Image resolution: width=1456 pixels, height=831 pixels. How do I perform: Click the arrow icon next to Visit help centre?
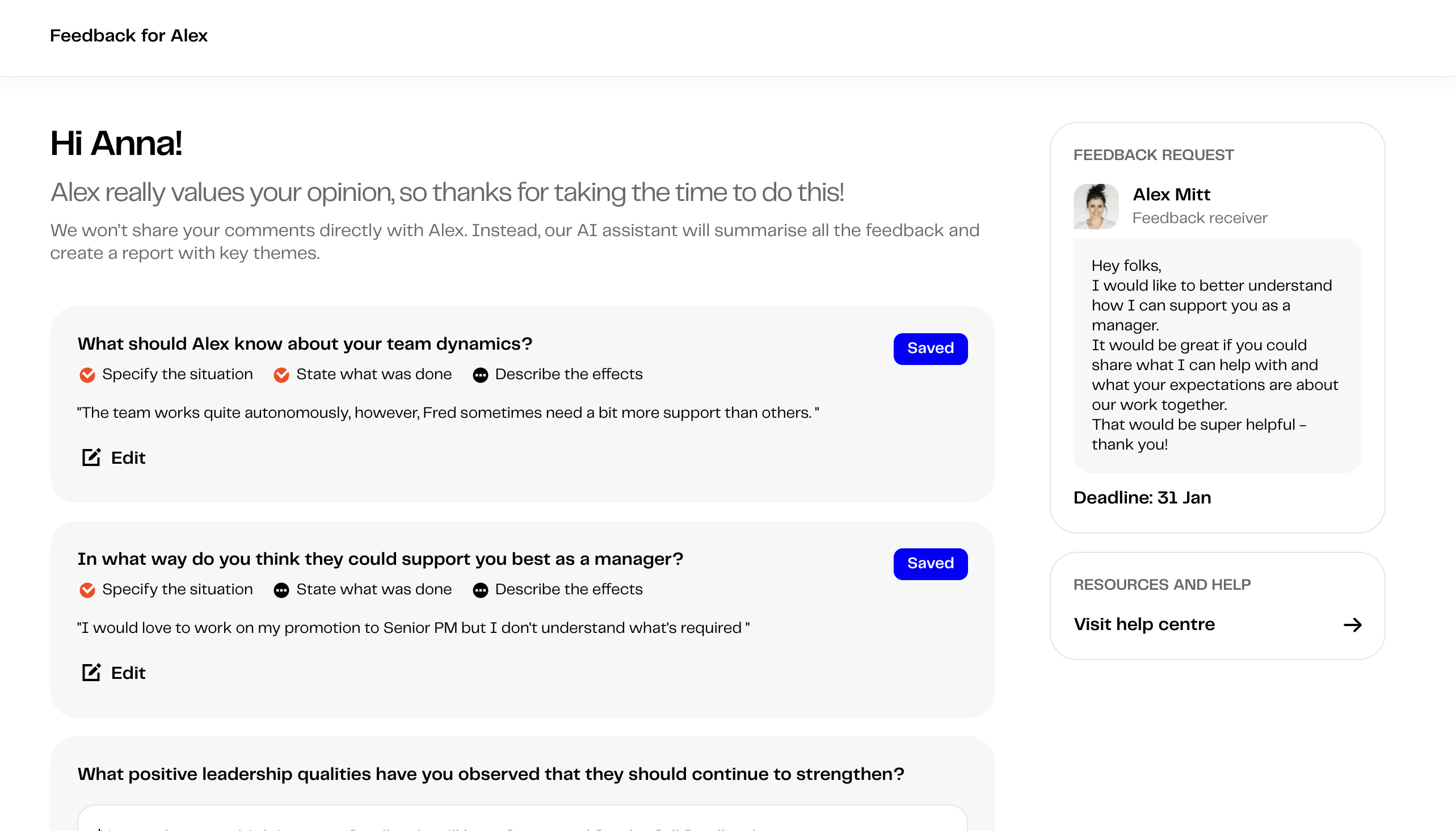pyautogui.click(x=1352, y=624)
